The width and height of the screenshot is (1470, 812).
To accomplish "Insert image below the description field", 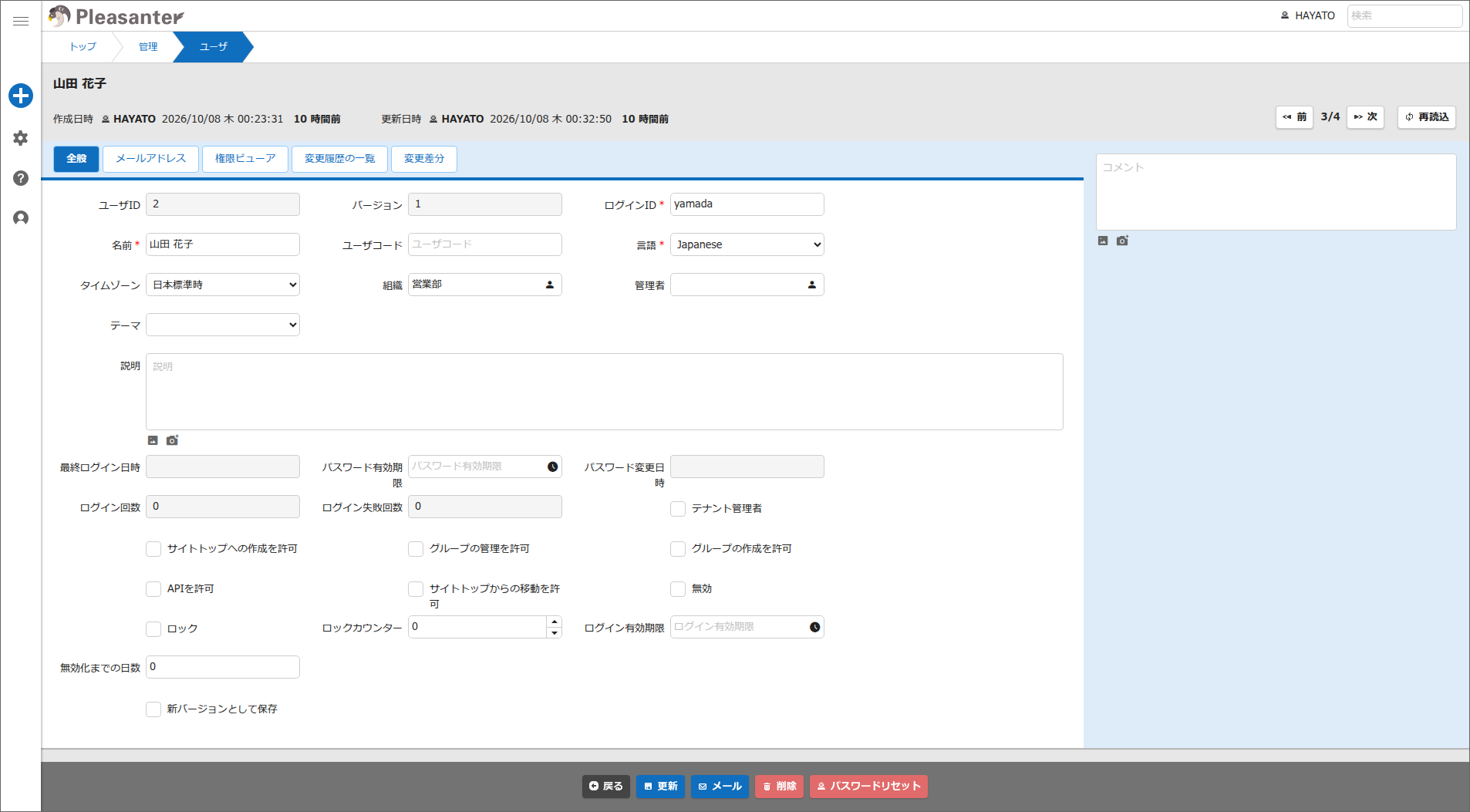I will point(153,440).
